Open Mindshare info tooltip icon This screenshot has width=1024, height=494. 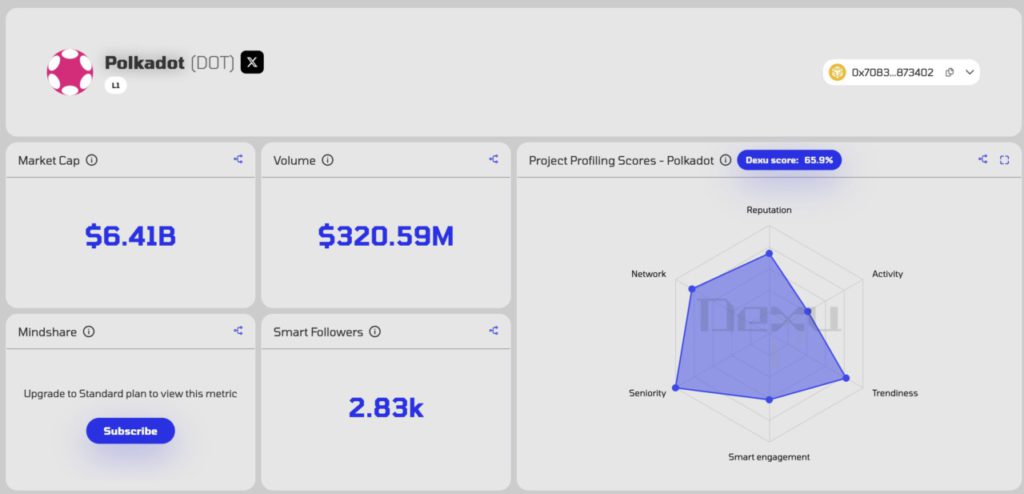coord(89,332)
